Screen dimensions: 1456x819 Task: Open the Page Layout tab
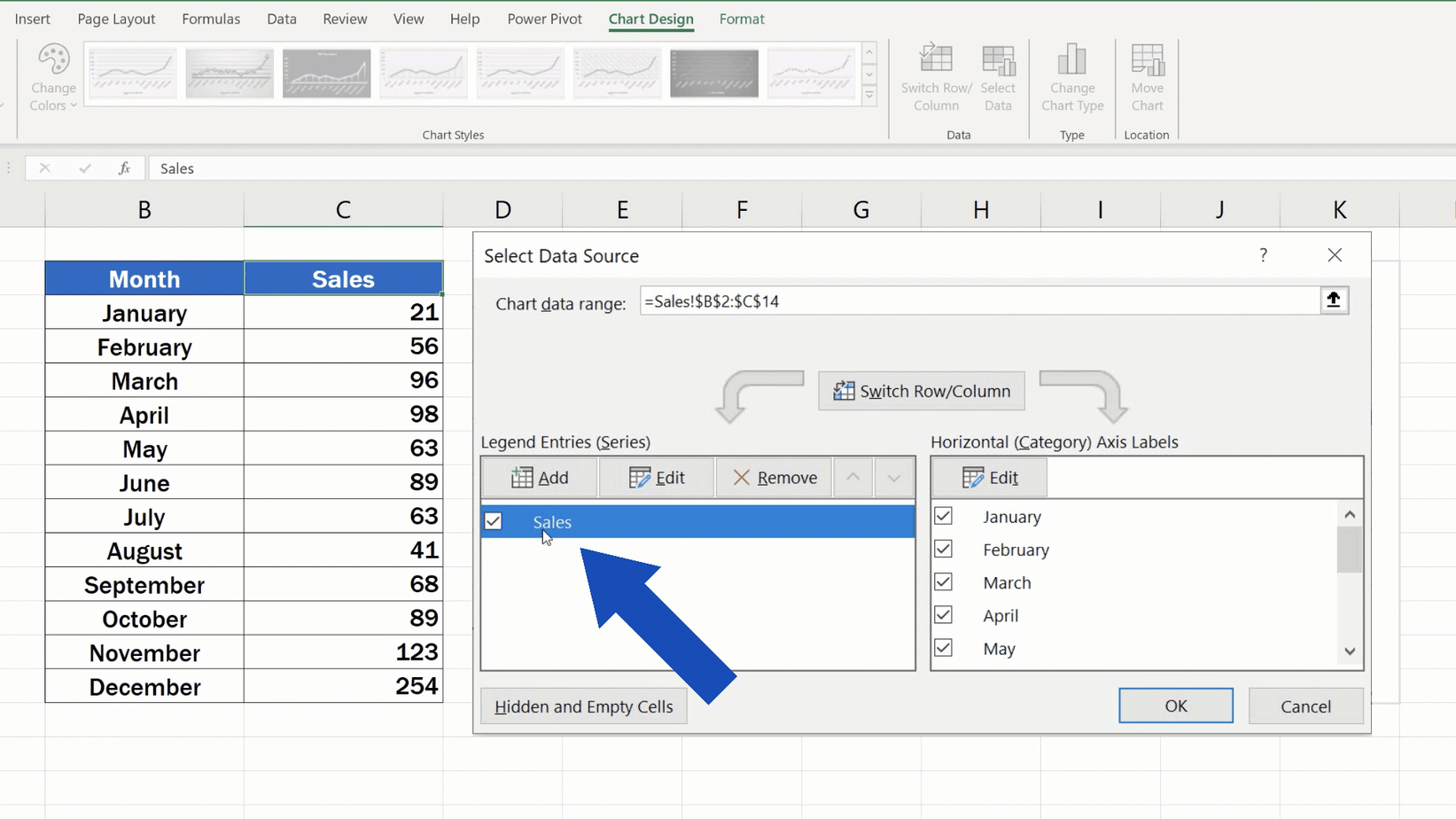click(x=116, y=19)
